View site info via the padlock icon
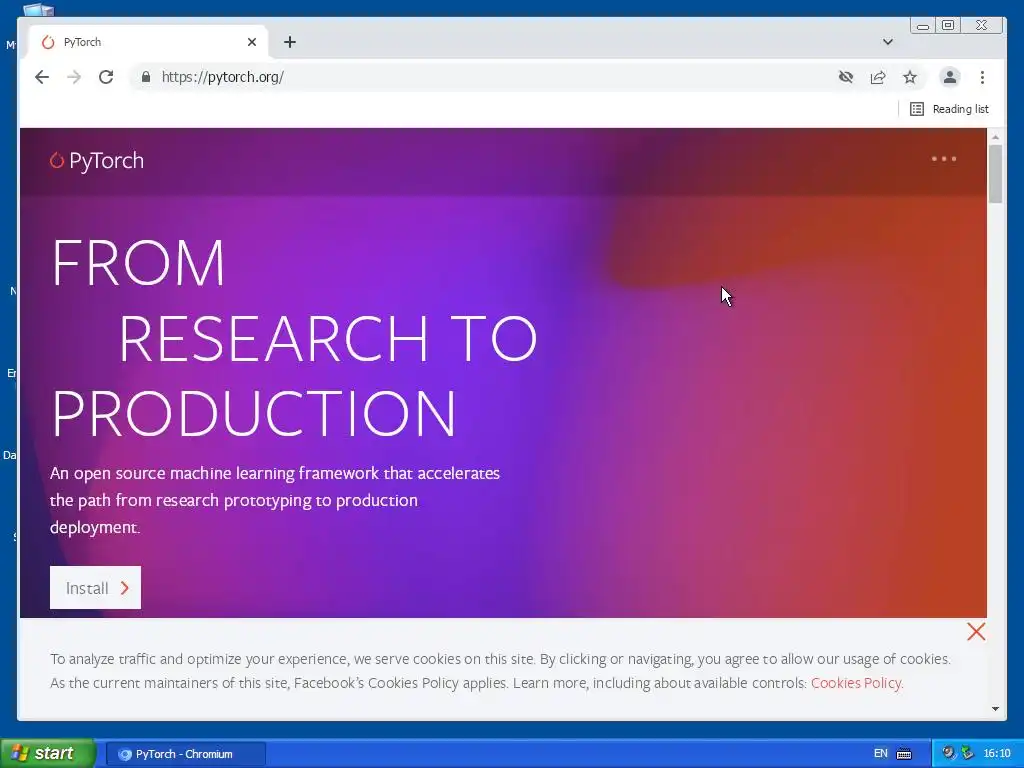 [x=146, y=77]
